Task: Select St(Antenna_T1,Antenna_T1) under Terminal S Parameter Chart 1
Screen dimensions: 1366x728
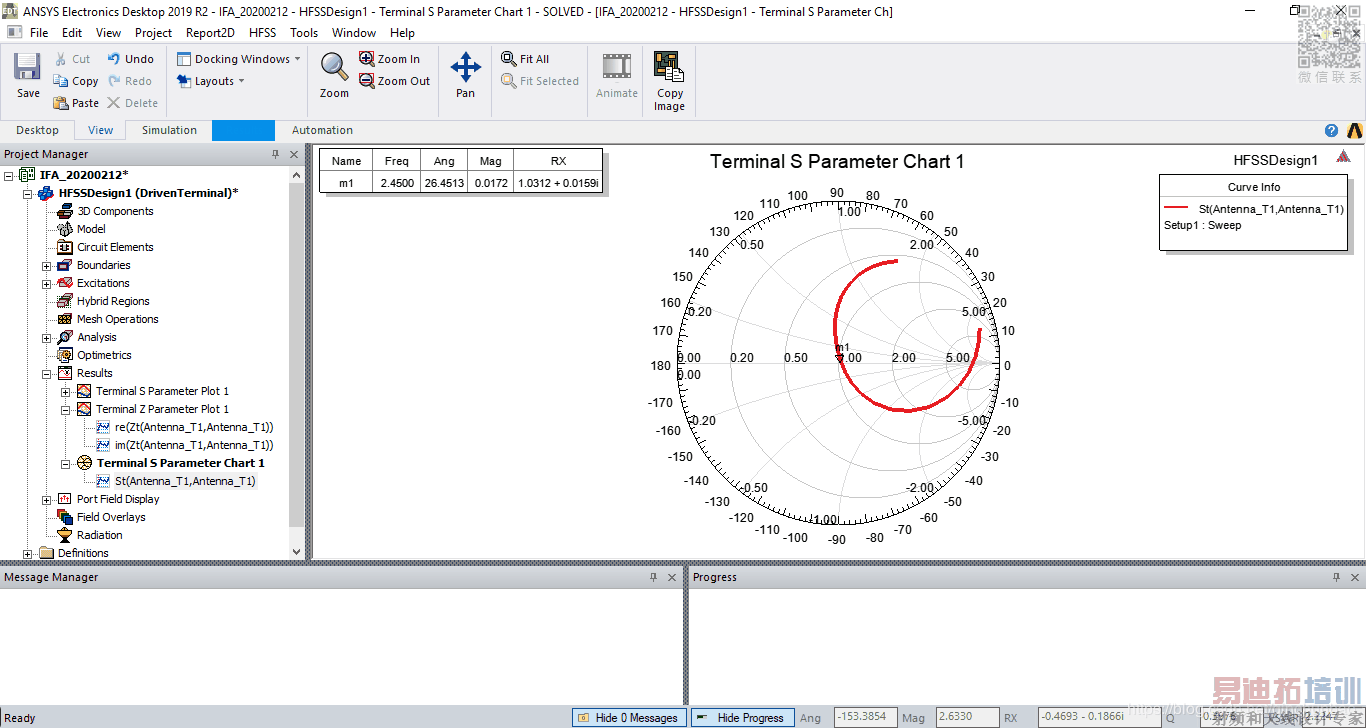Action: pyautogui.click(x=185, y=481)
